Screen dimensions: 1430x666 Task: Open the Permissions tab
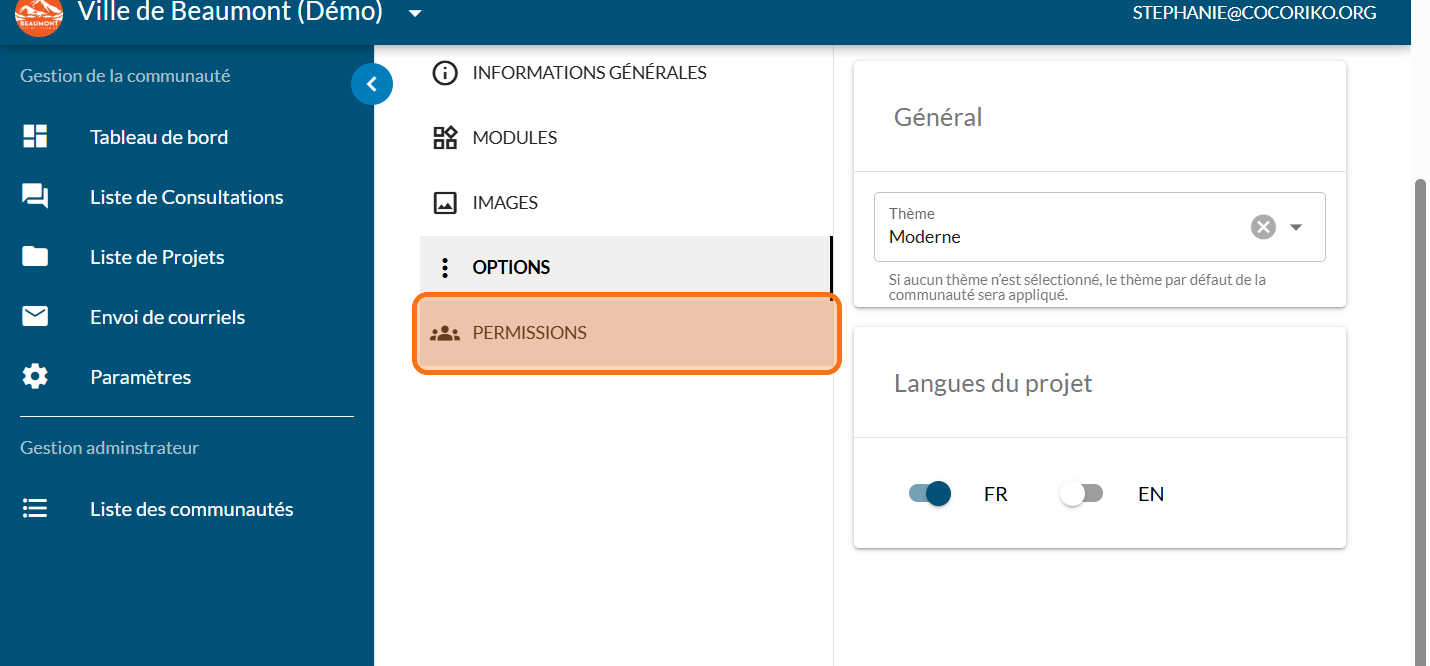pos(626,333)
